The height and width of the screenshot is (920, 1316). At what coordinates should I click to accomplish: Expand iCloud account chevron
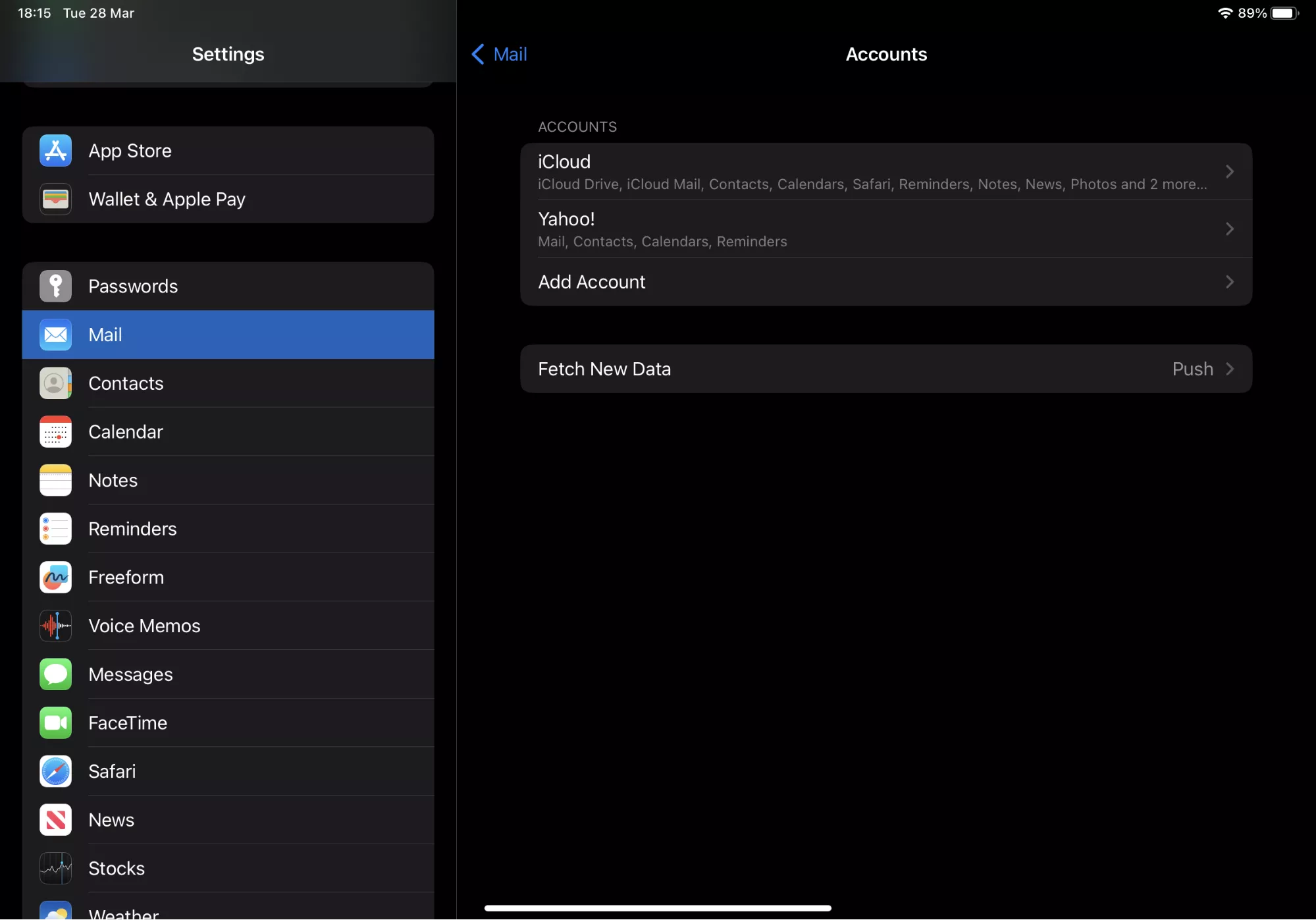pos(1229,172)
